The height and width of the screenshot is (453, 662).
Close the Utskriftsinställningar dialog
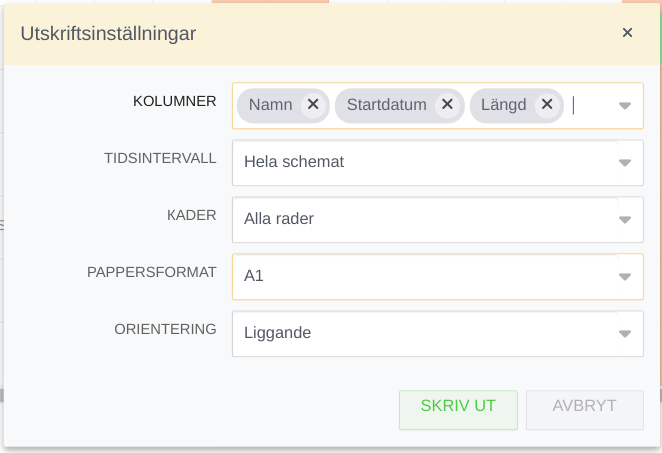pyautogui.click(x=627, y=33)
